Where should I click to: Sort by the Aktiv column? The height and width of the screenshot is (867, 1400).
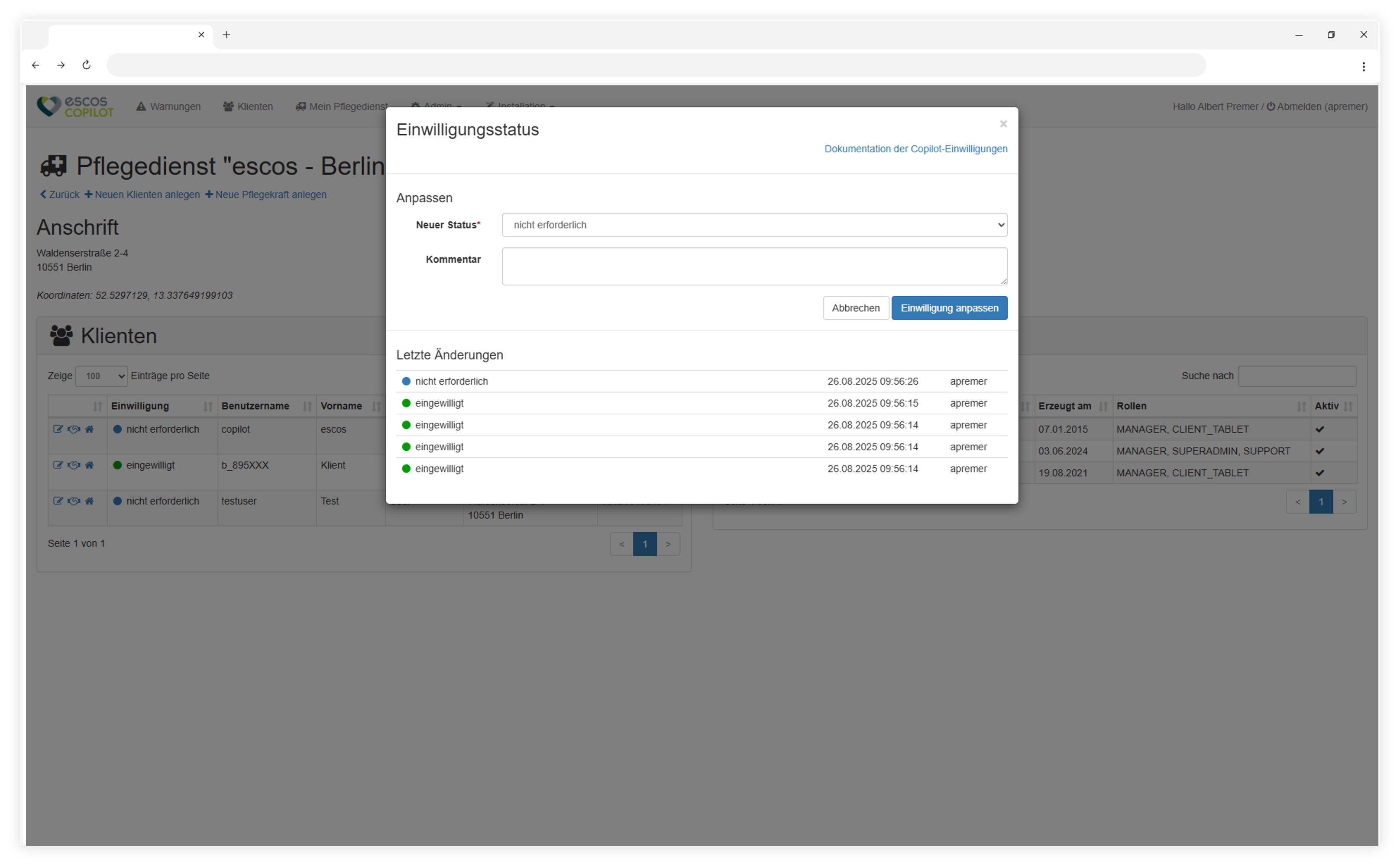1333,406
